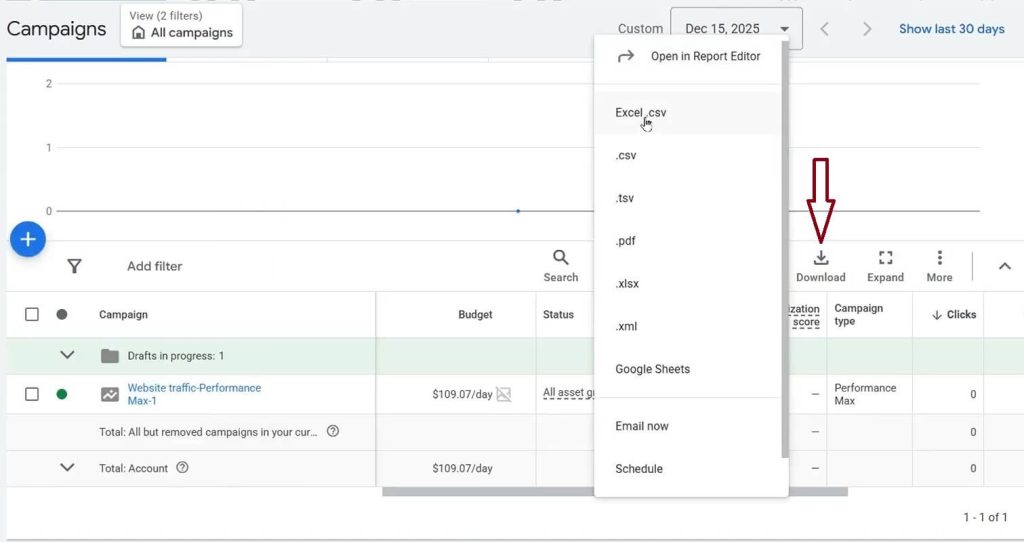Sort by Campaign column header
The image size is (1024, 542).
123,314
